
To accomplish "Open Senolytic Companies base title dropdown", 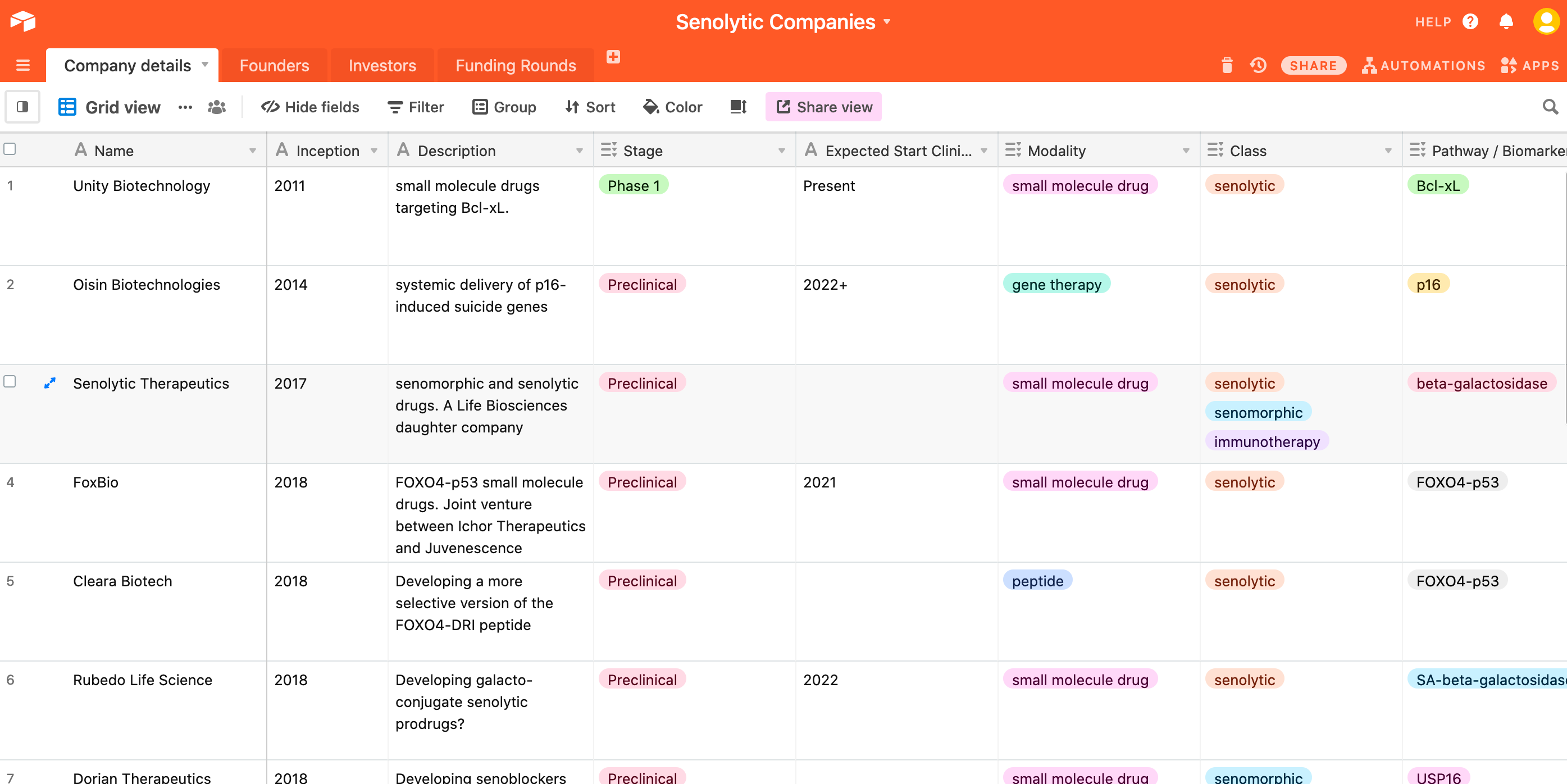I will (887, 22).
